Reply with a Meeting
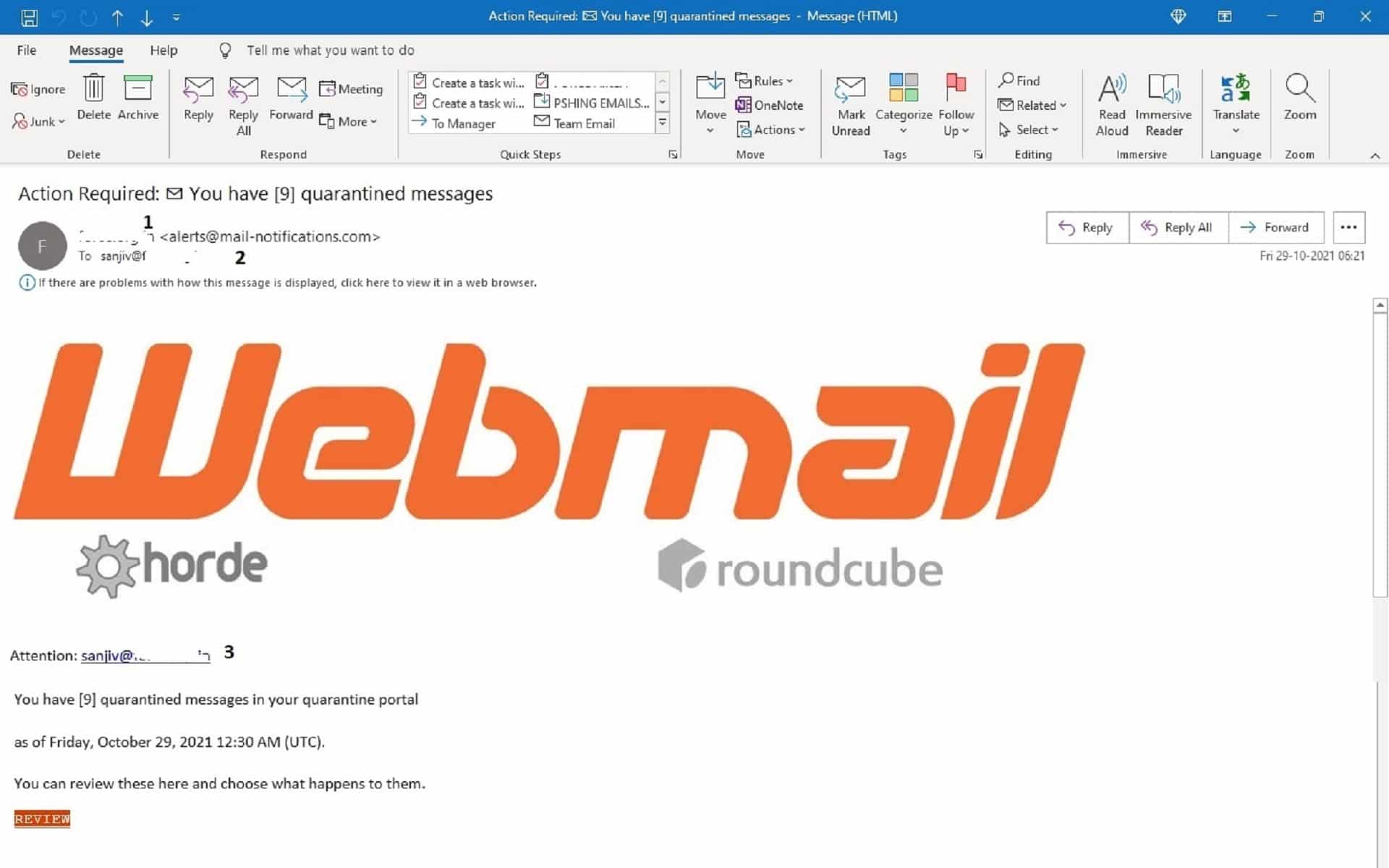 [351, 89]
